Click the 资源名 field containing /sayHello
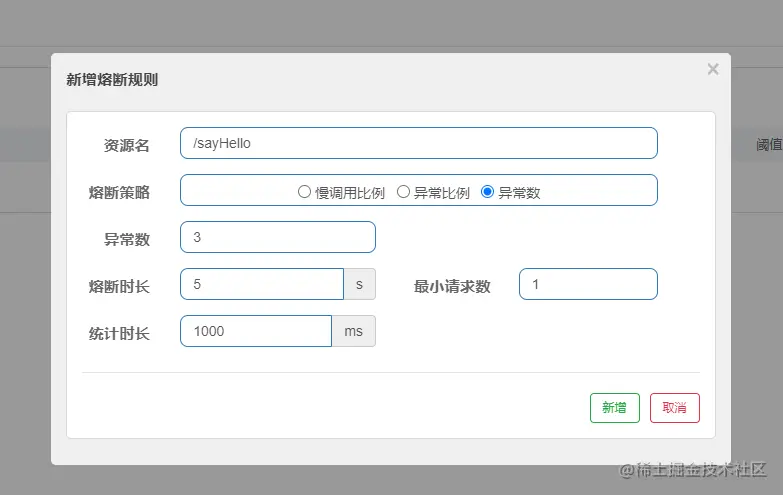This screenshot has width=783, height=495. [418, 143]
